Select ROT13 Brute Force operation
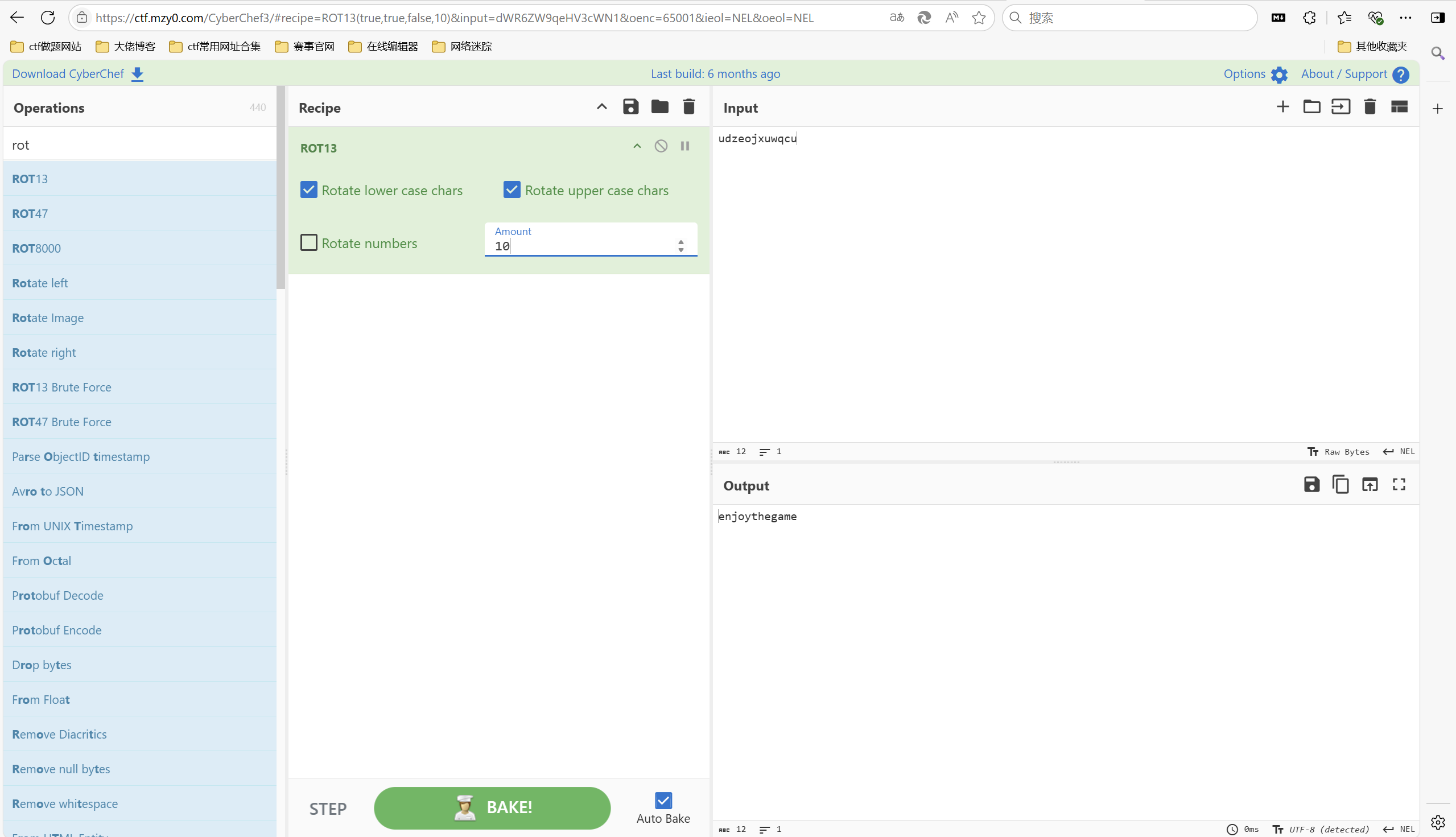 [139, 387]
